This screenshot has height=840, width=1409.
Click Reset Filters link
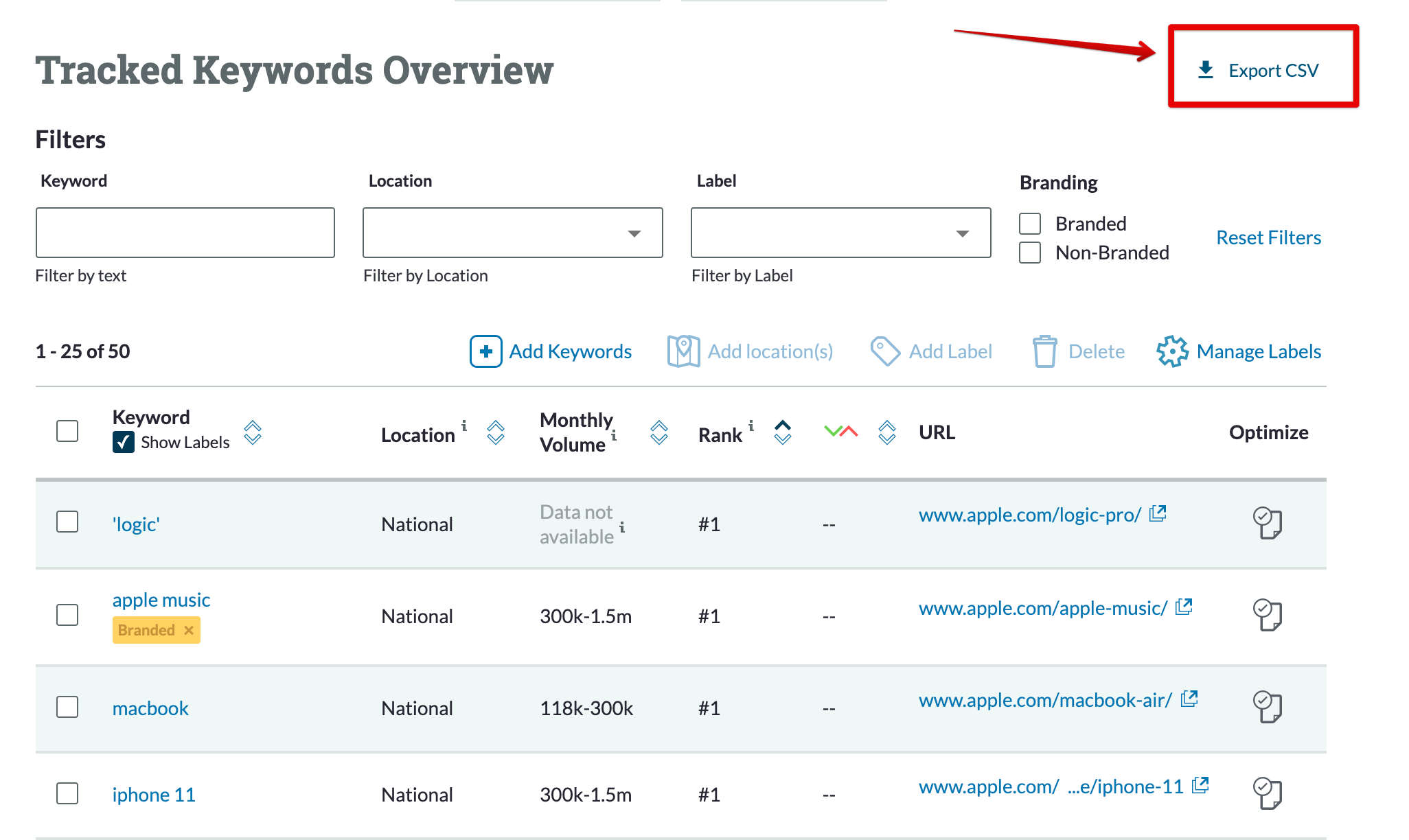1268,237
